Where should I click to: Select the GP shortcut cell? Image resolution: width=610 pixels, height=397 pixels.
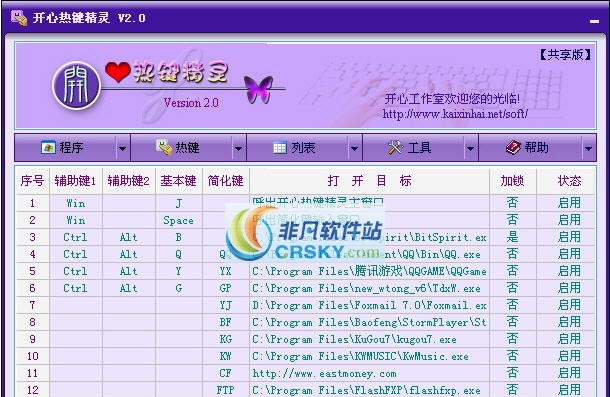coord(226,288)
